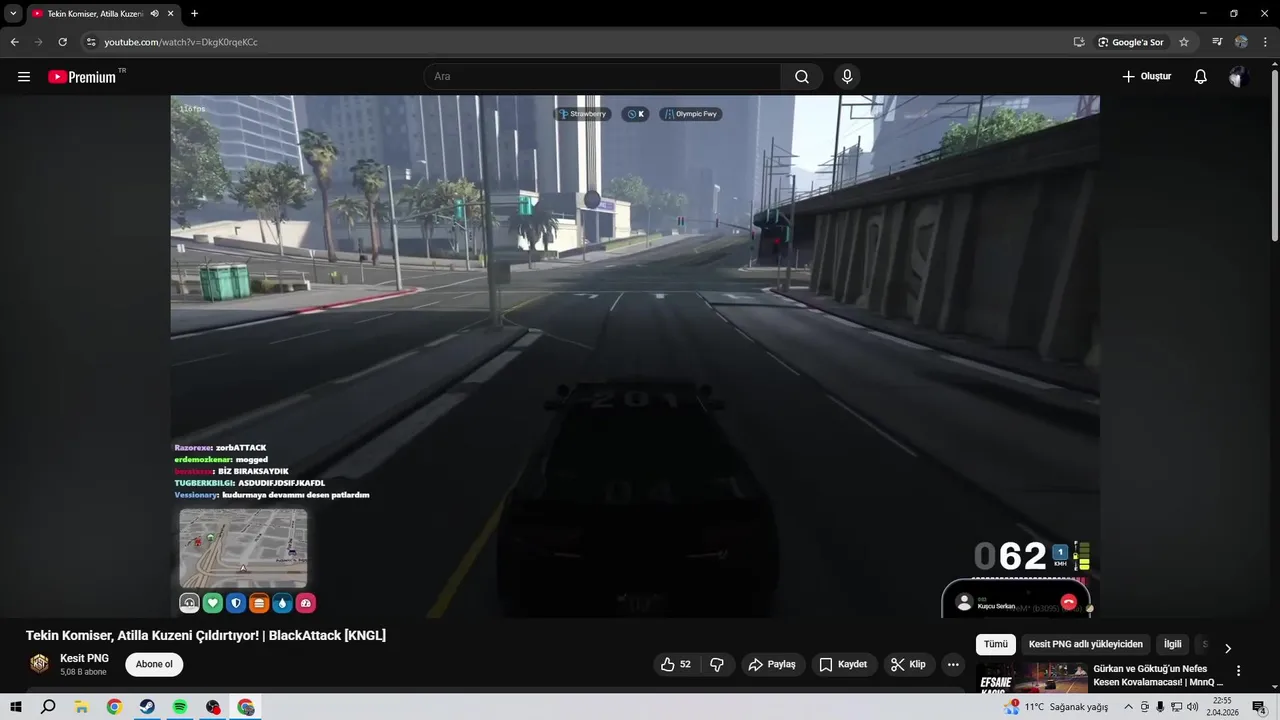Open the notifications bell
The image size is (1280, 720).
(1201, 77)
